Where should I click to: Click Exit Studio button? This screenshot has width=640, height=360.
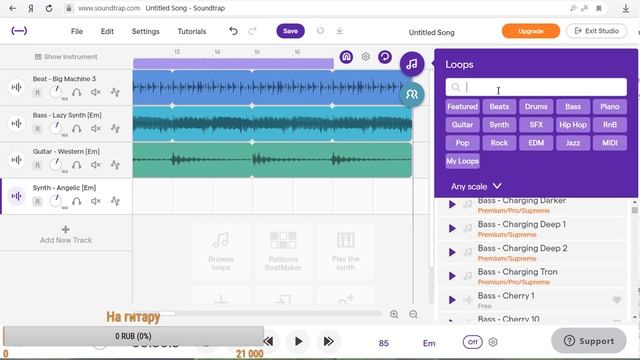coord(596,31)
